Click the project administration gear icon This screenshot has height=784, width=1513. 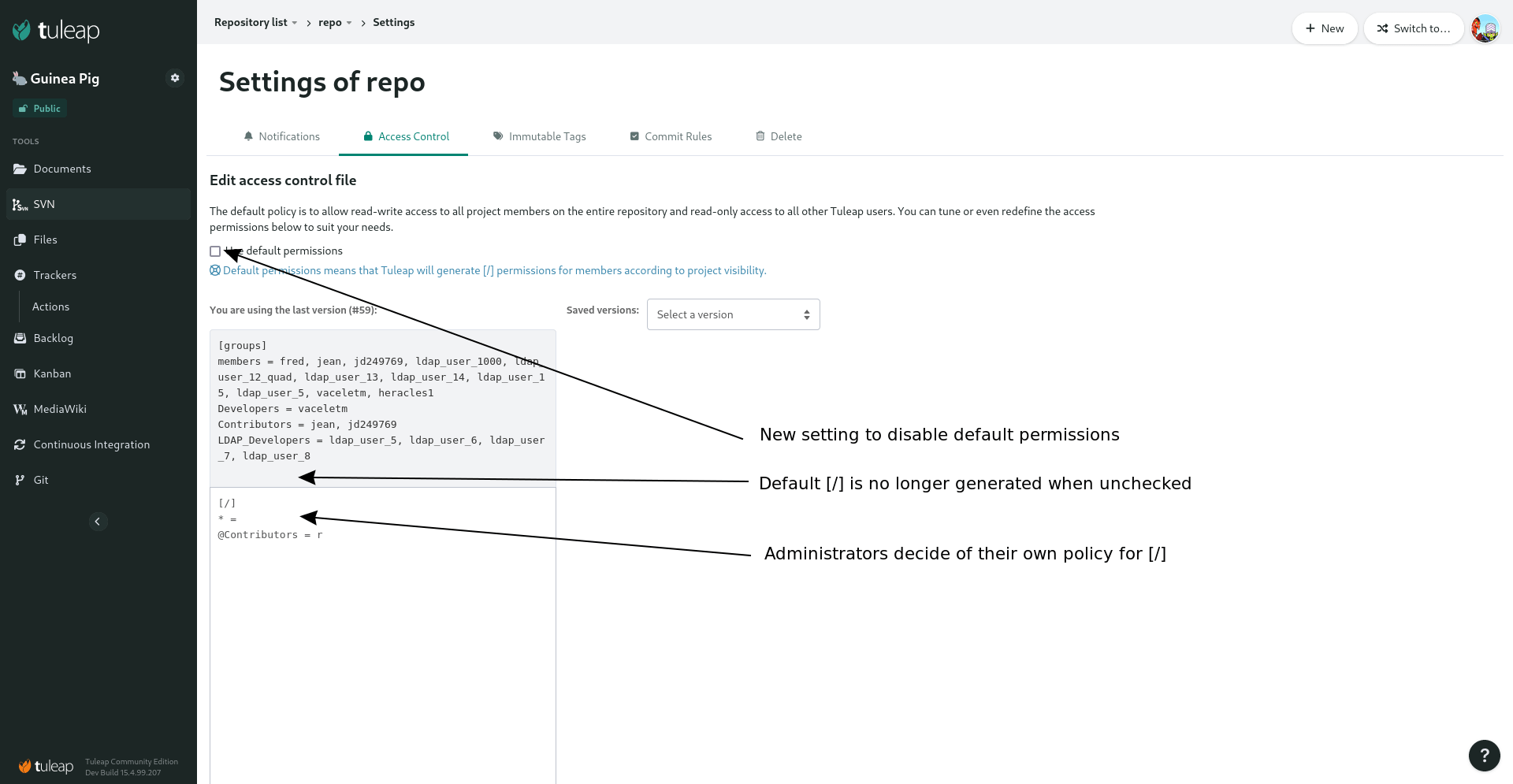click(175, 78)
